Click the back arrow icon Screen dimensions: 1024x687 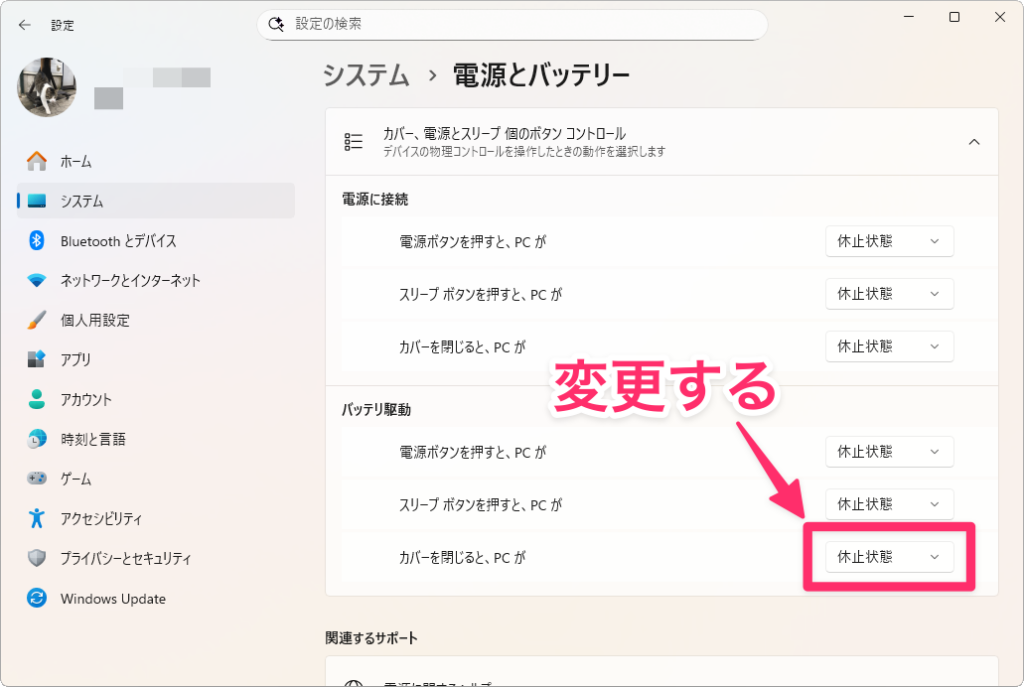pos(25,25)
